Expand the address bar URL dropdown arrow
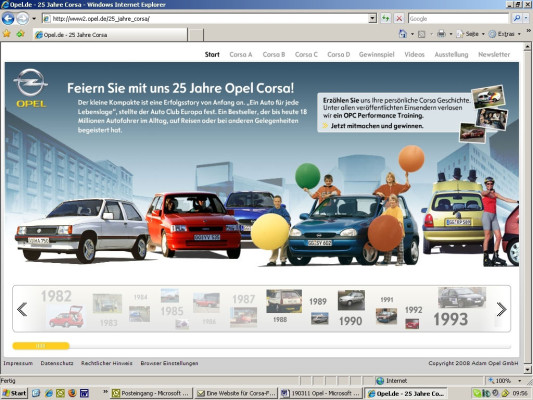 [373, 18]
